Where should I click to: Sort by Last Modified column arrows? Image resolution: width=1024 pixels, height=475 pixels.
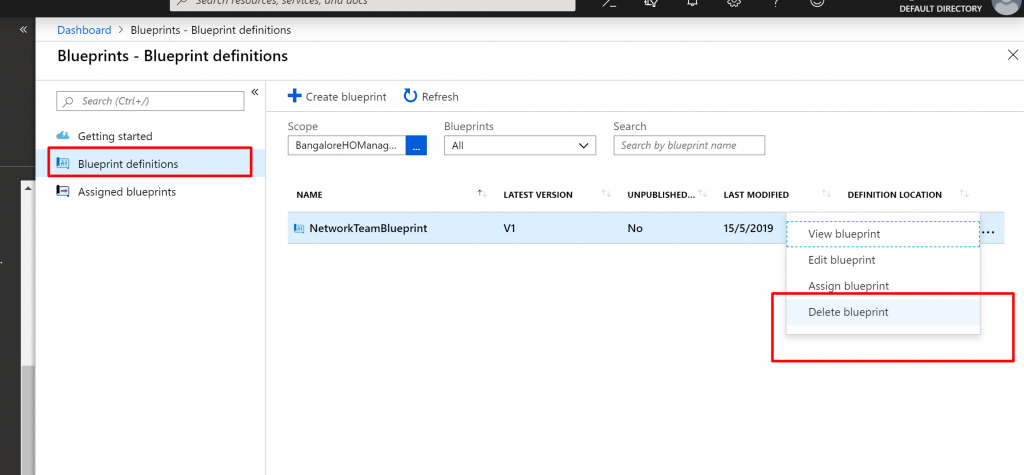826,194
